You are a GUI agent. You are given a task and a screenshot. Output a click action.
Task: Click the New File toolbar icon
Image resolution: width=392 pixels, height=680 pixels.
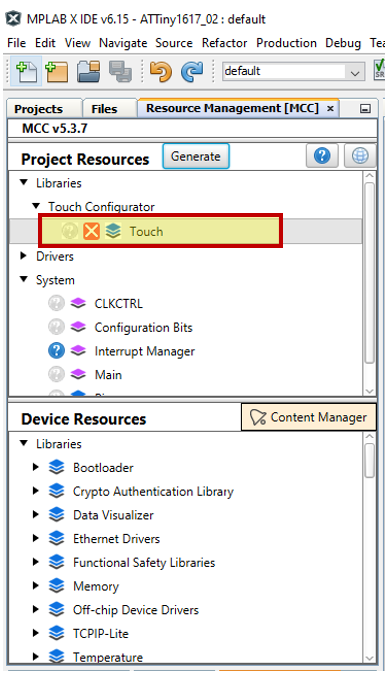pos(27,72)
